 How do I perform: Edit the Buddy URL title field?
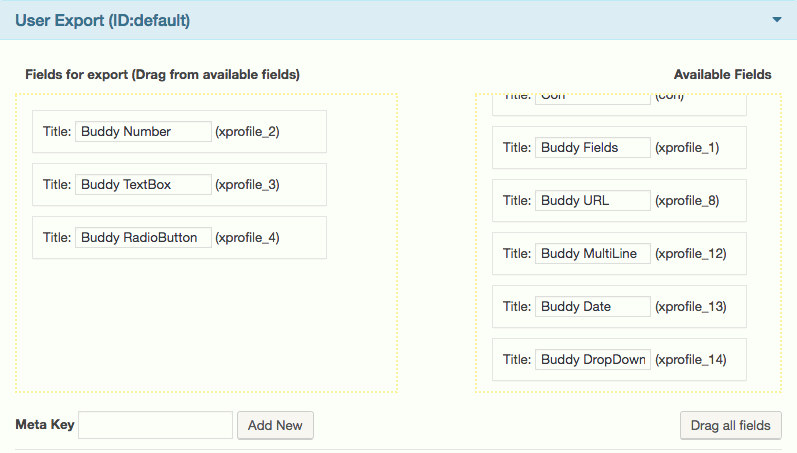(x=593, y=200)
